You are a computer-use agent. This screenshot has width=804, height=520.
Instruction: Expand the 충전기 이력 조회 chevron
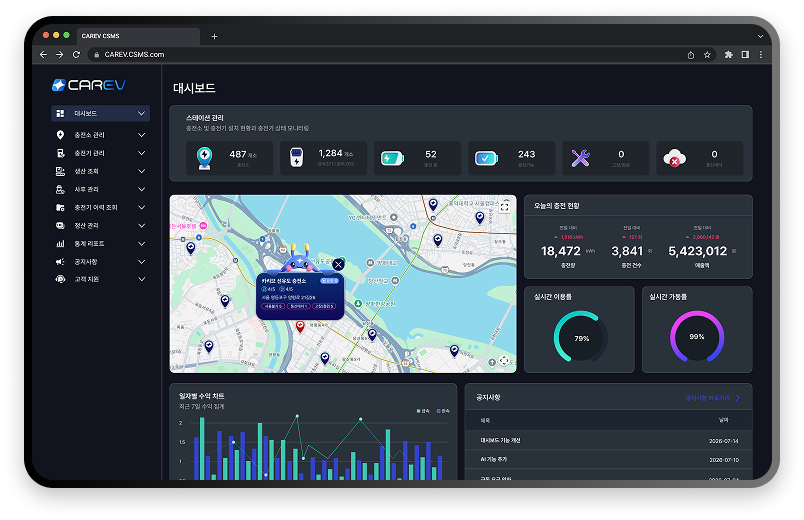142,207
